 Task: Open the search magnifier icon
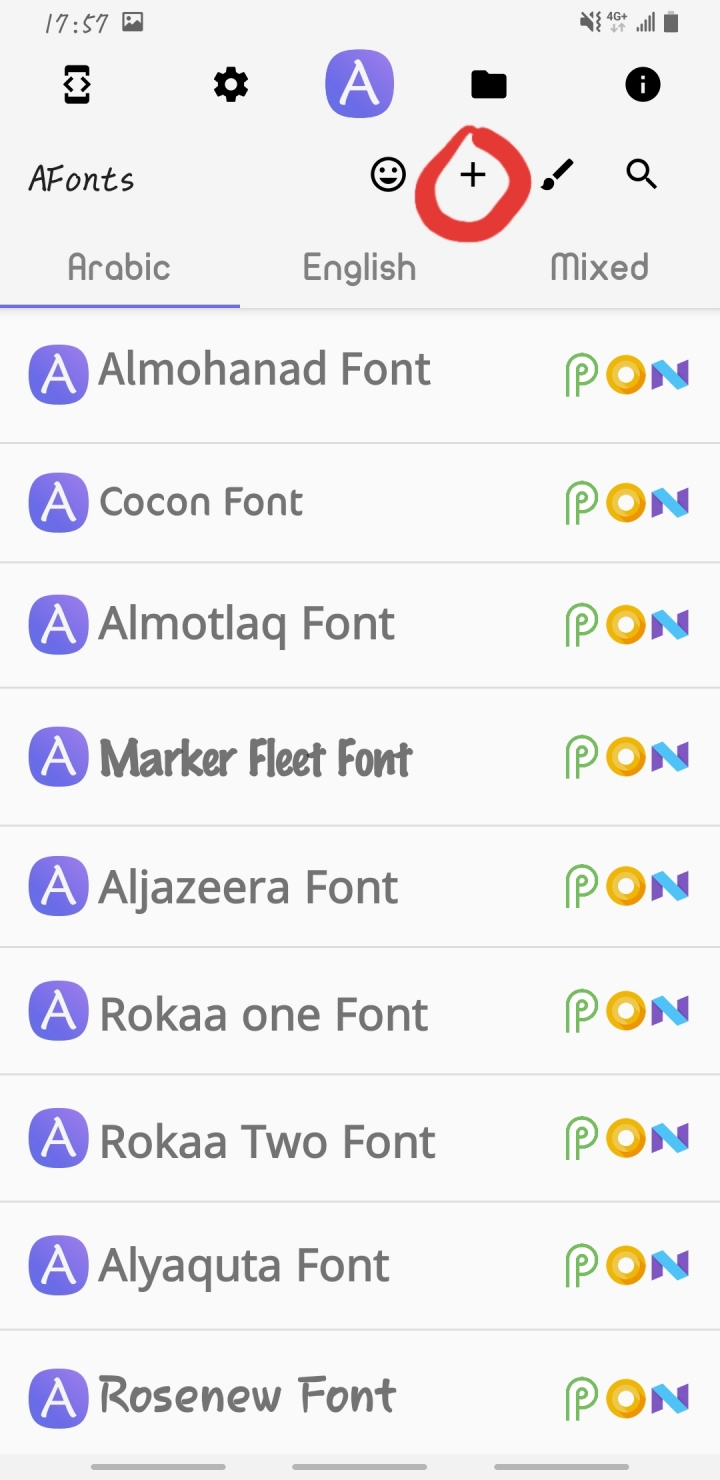click(642, 175)
